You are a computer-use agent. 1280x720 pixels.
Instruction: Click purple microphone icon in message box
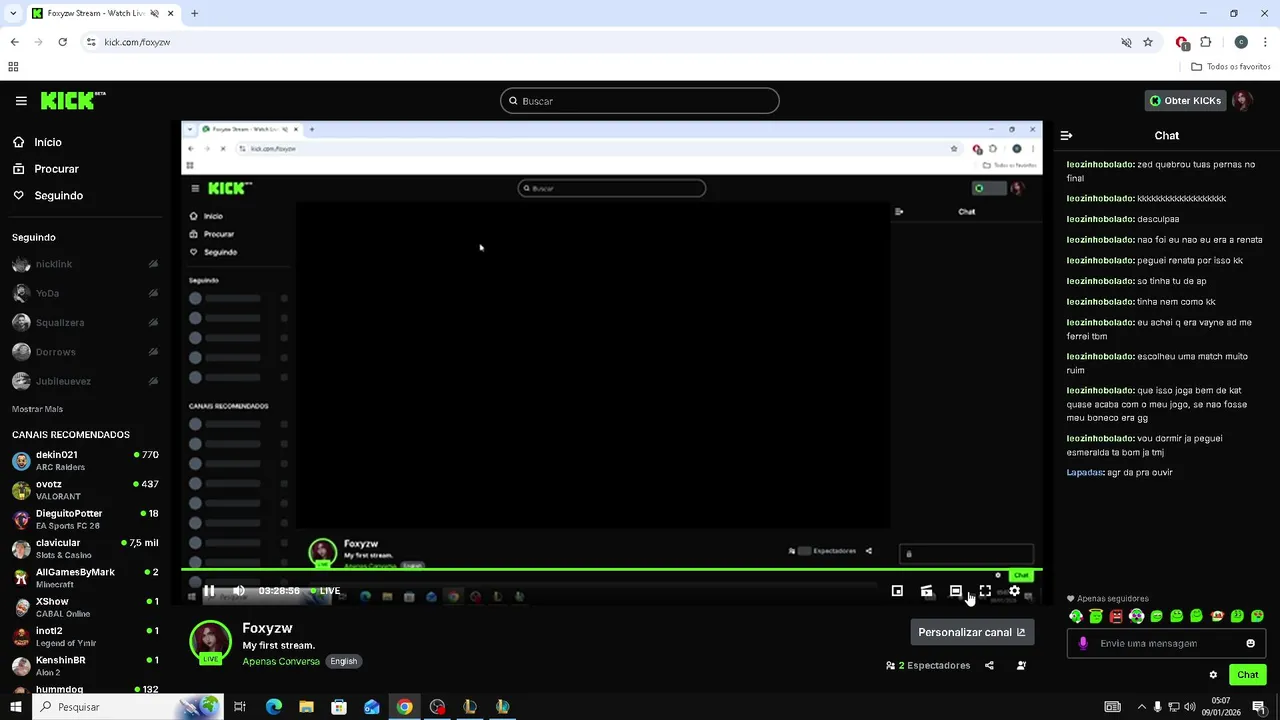pyautogui.click(x=1083, y=643)
